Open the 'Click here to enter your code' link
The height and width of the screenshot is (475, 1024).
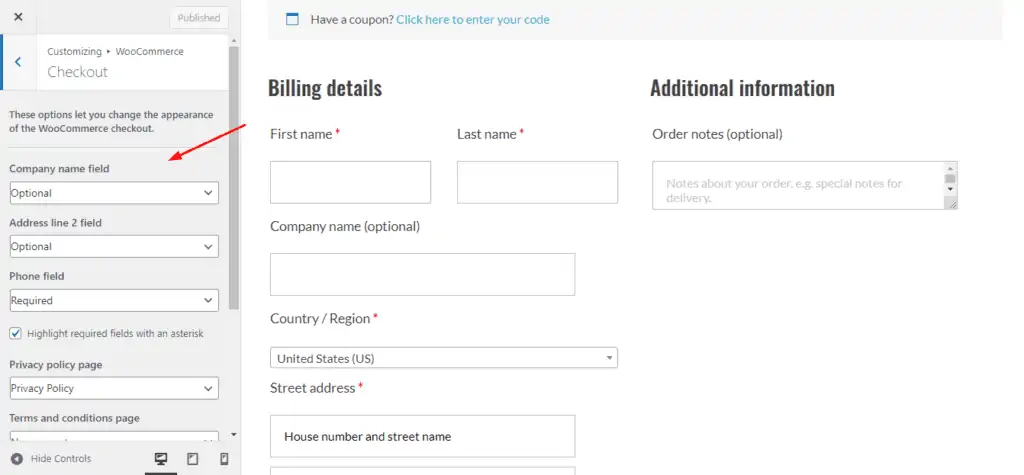click(x=472, y=19)
